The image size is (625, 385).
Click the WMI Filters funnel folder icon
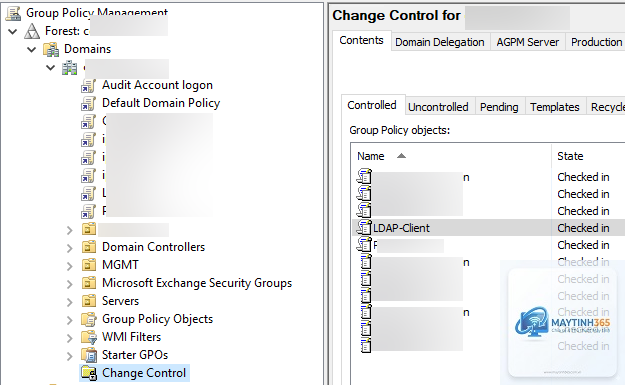pos(88,337)
